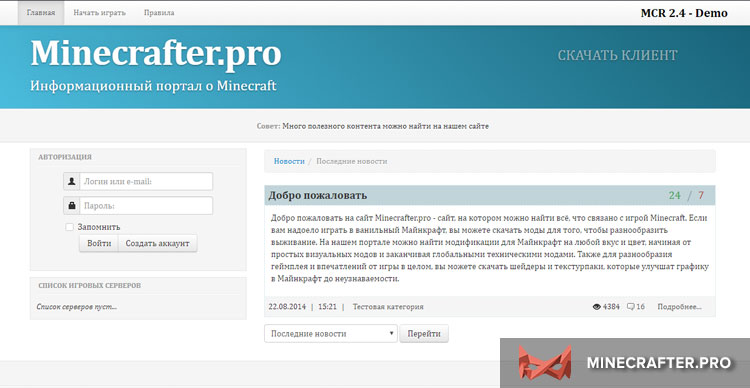This screenshot has width=750, height=388.
Task: Click the 22.08.2014 date text
Action: (287, 307)
